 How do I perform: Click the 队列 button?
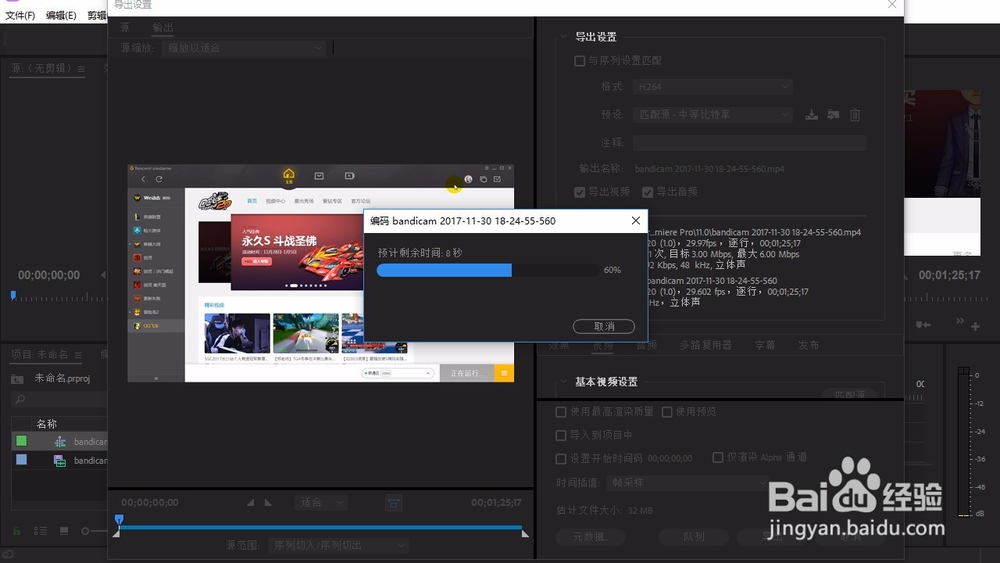click(693, 537)
